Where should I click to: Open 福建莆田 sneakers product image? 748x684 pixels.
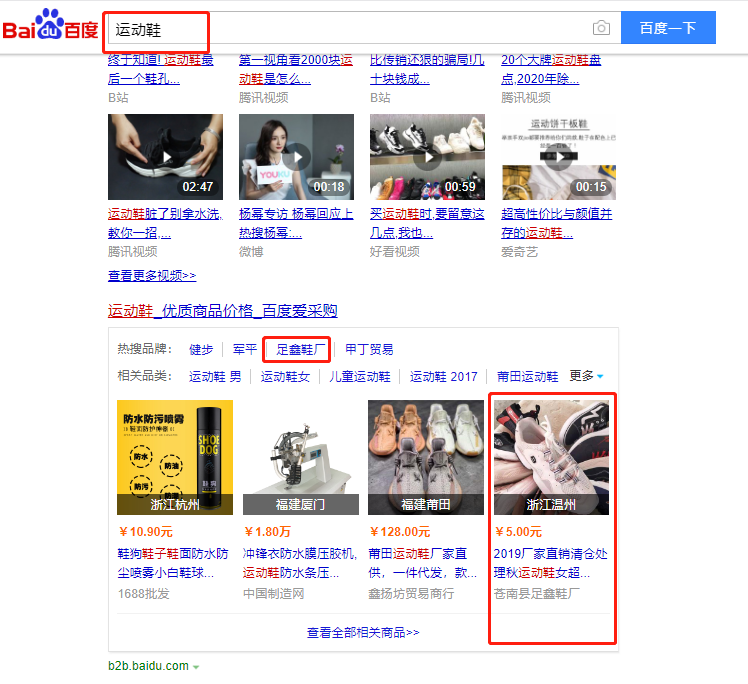pyautogui.click(x=426, y=457)
